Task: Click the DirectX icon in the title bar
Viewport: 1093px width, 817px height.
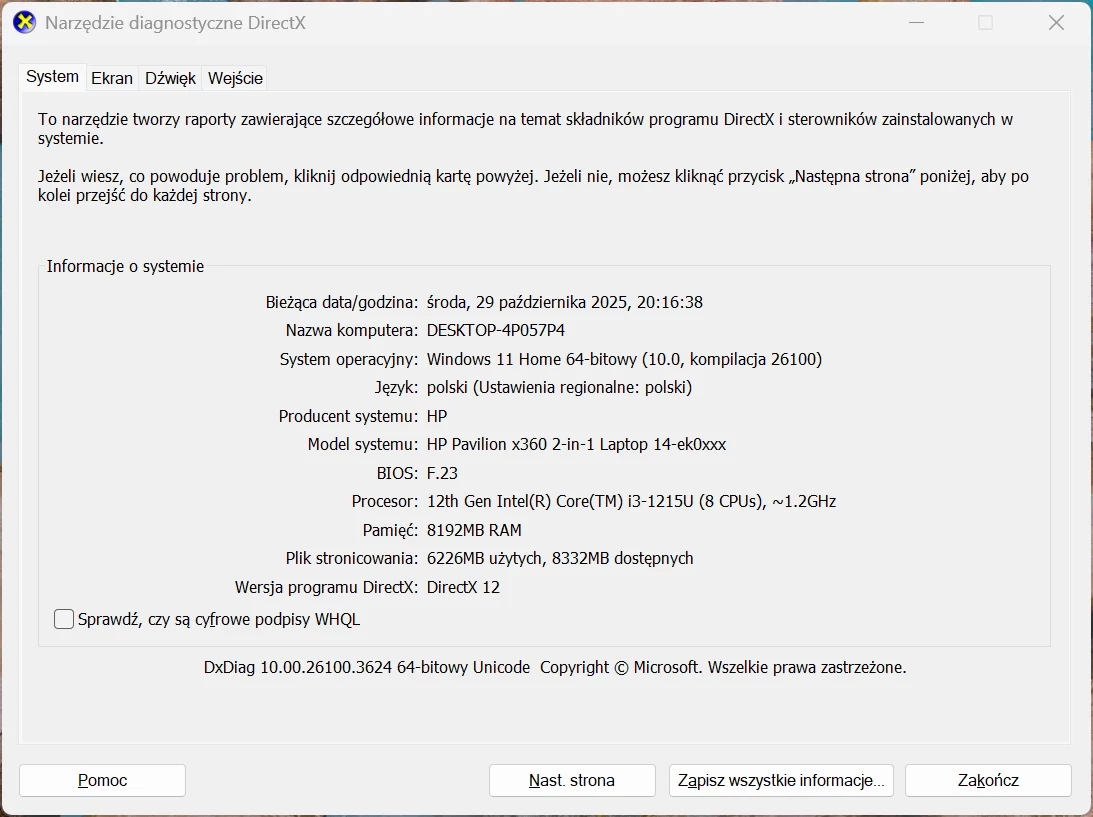Action: pos(25,23)
